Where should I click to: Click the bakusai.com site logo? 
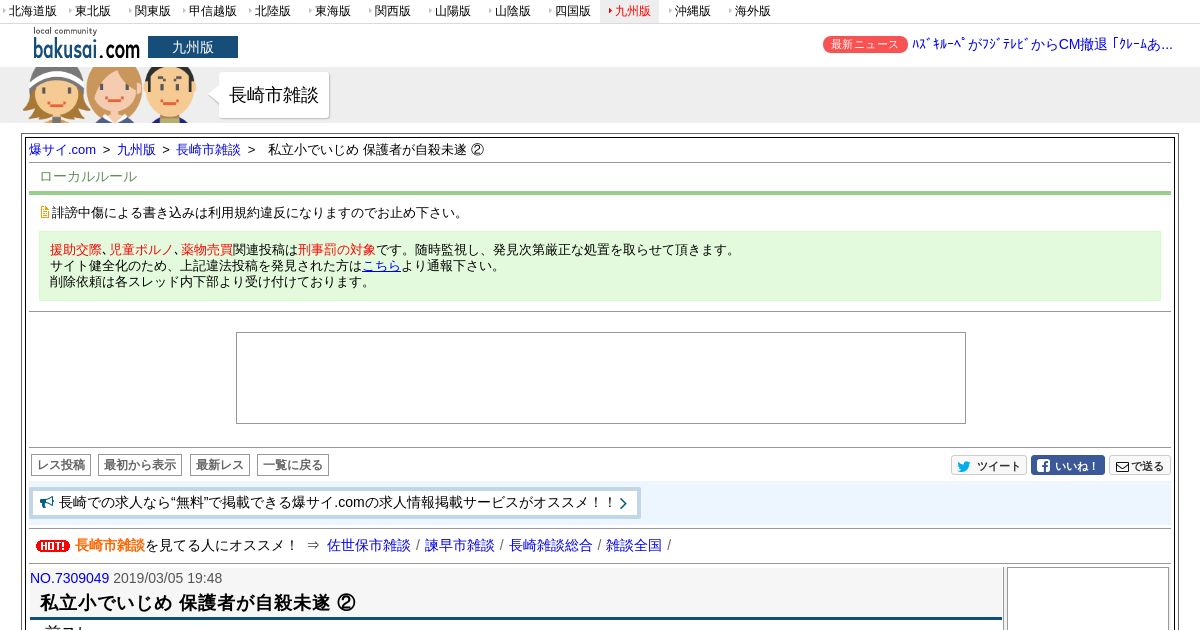[x=86, y=44]
